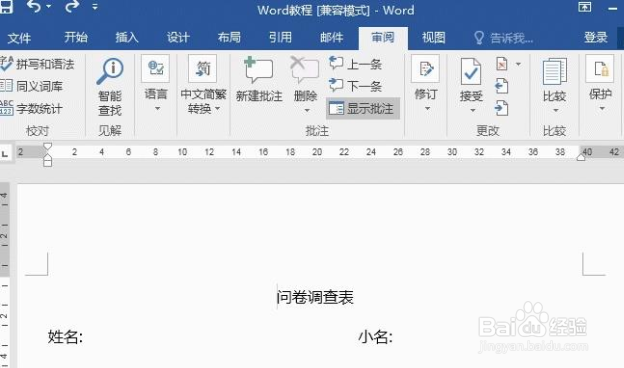
Task: Toggle 显示批注 show comments
Action: tap(363, 108)
